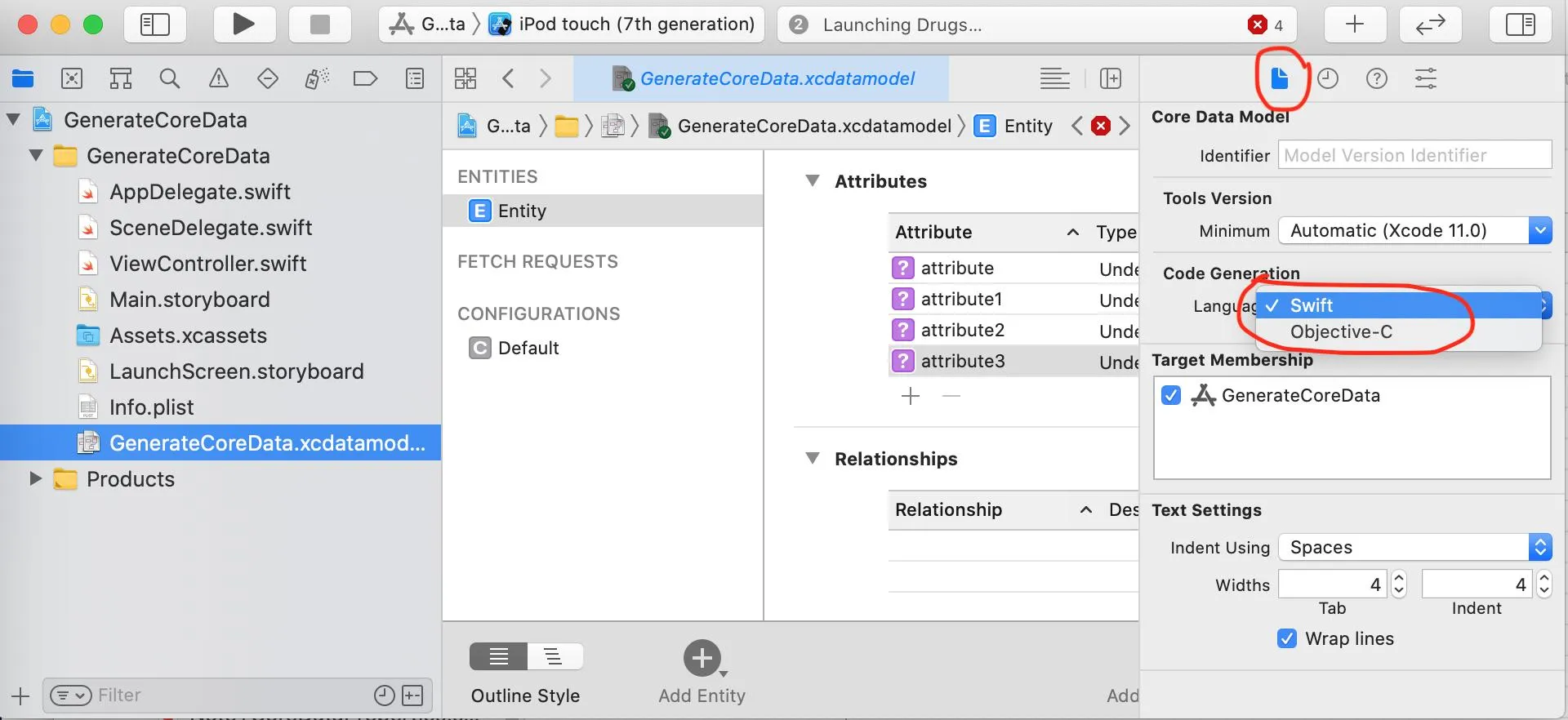Viewport: 1568px width, 720px height.
Task: Toggle the Wrap lines checkbox
Action: point(1287,638)
